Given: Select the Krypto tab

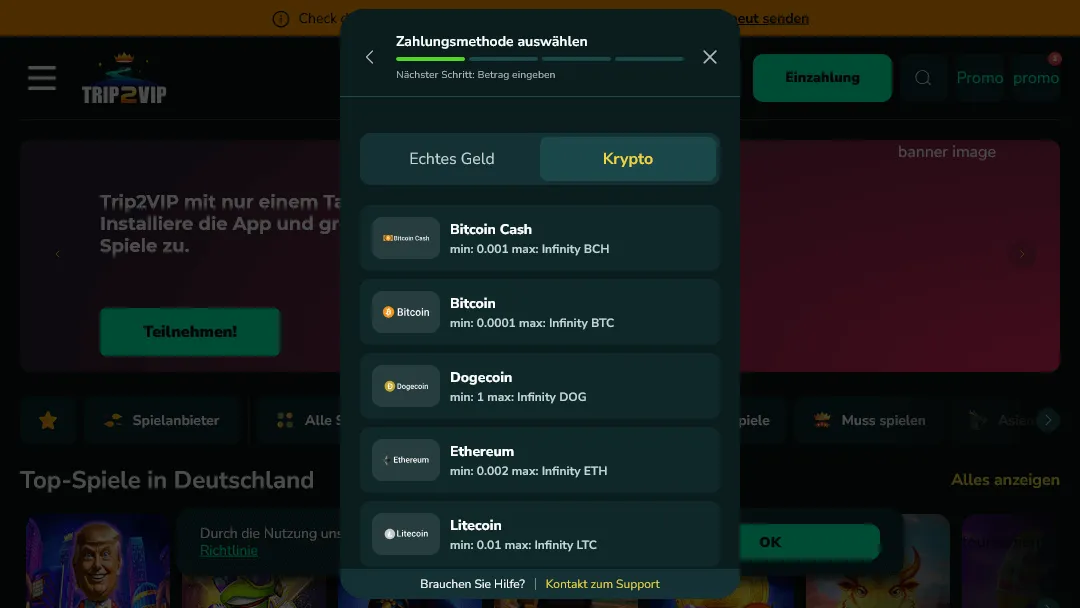Looking at the screenshot, I should pos(628,158).
